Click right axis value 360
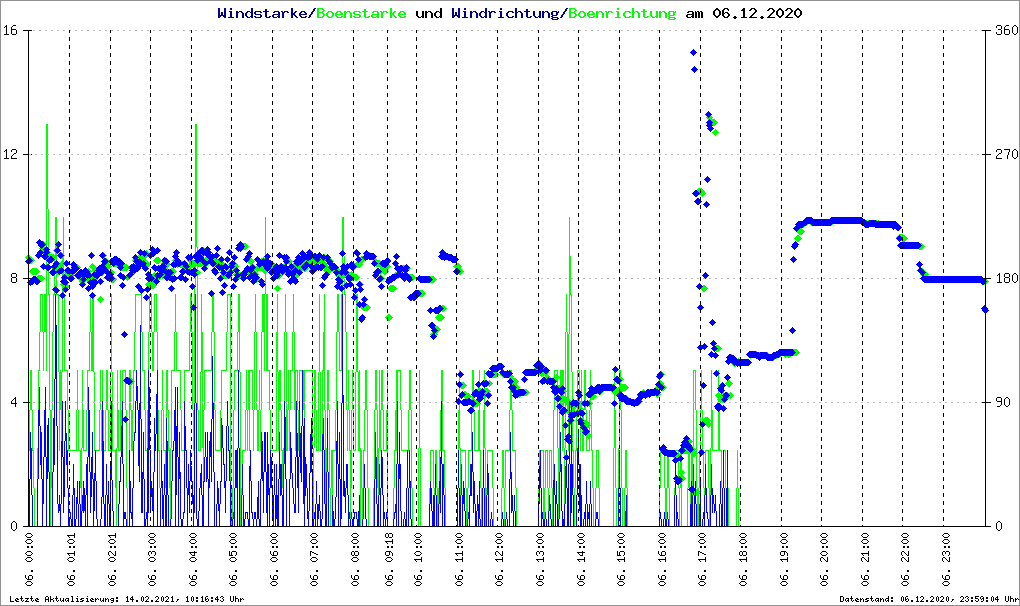The image size is (1020, 606). pyautogui.click(x=1006, y=31)
